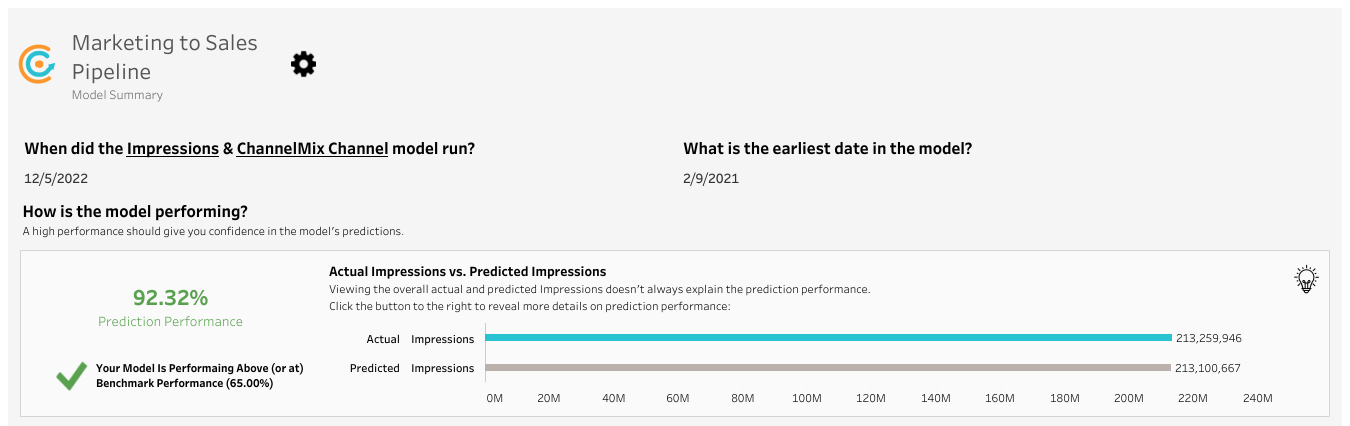Click the earliest date 2/9/2021
This screenshot has height=426, width=1350.
point(711,179)
